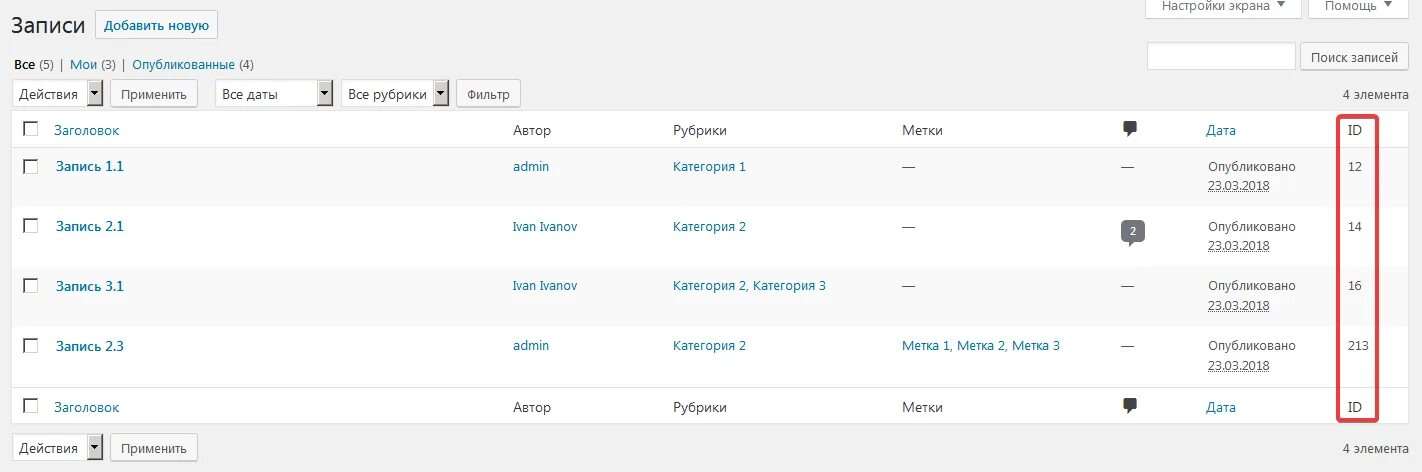Sort the table by Дата column header

coord(1221,130)
